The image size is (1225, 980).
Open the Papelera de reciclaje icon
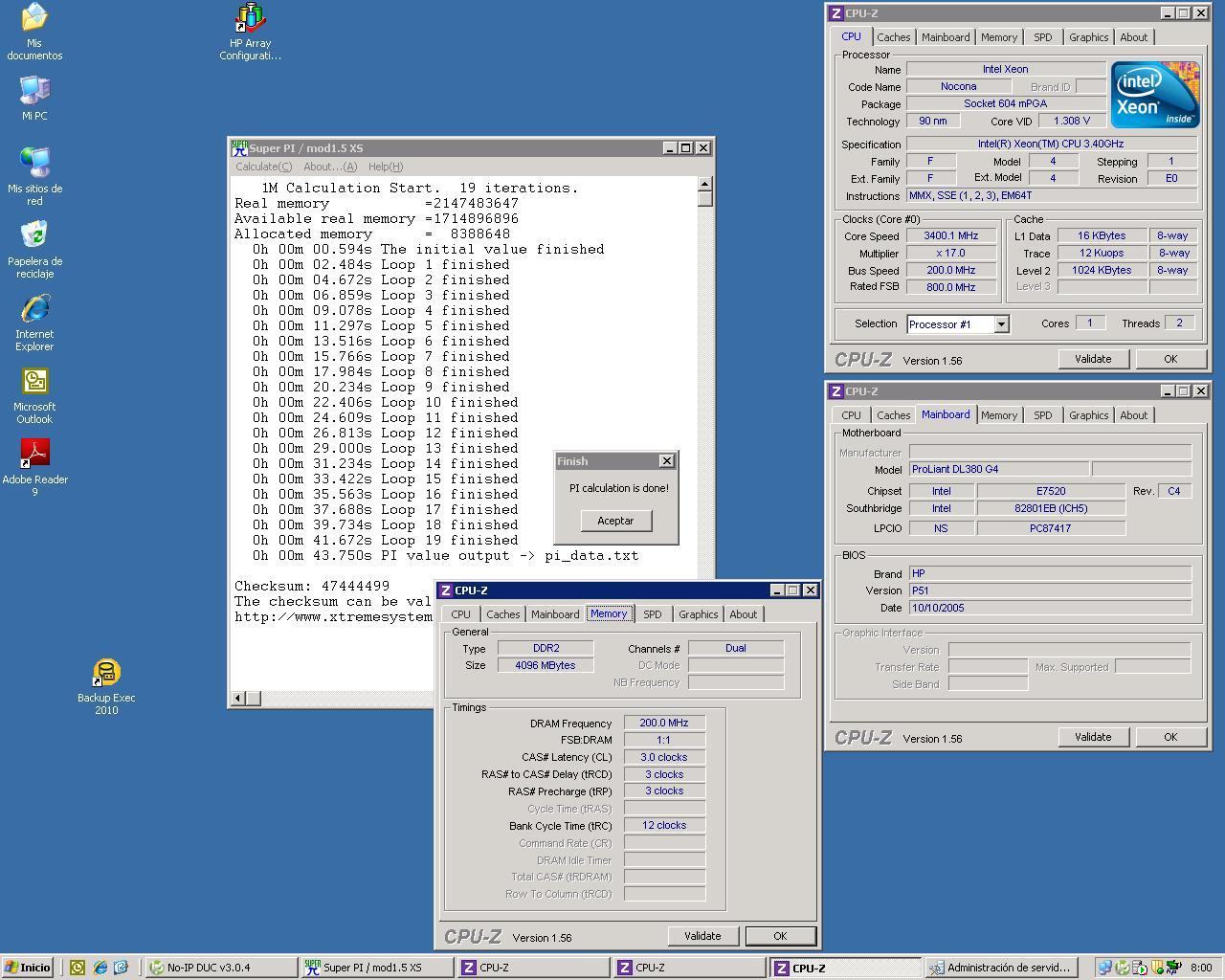click(34, 249)
